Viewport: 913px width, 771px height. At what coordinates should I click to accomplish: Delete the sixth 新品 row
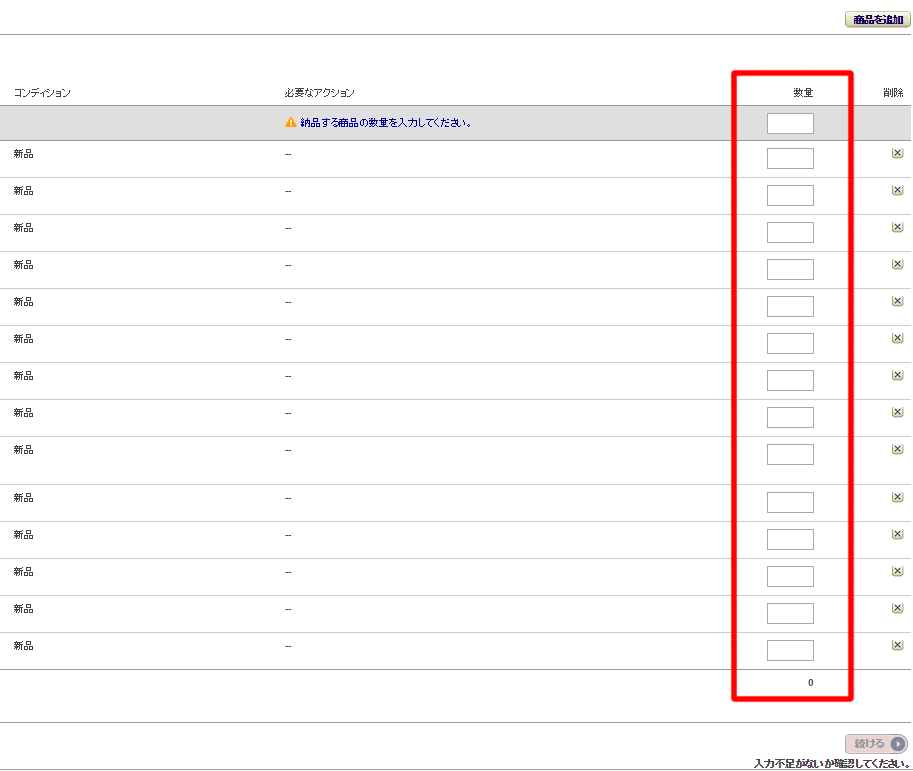tap(897, 338)
